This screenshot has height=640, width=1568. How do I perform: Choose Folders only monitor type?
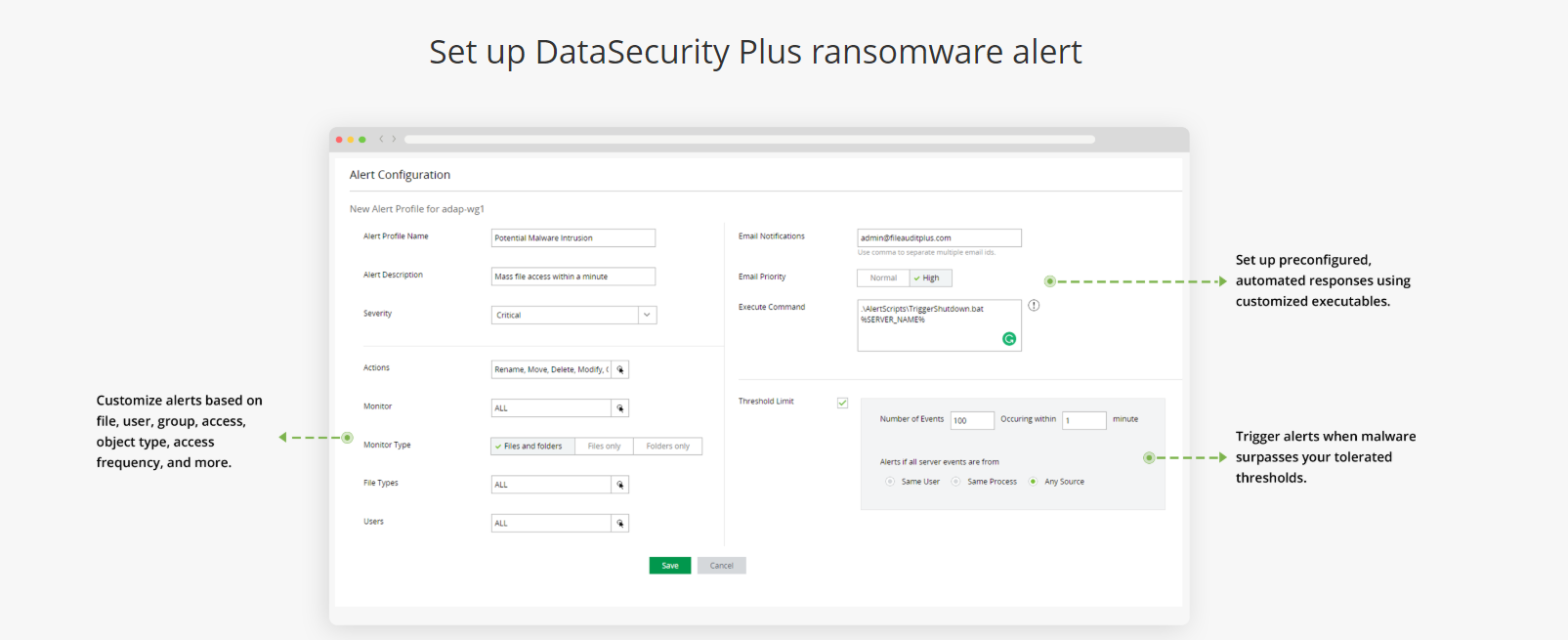coord(667,447)
